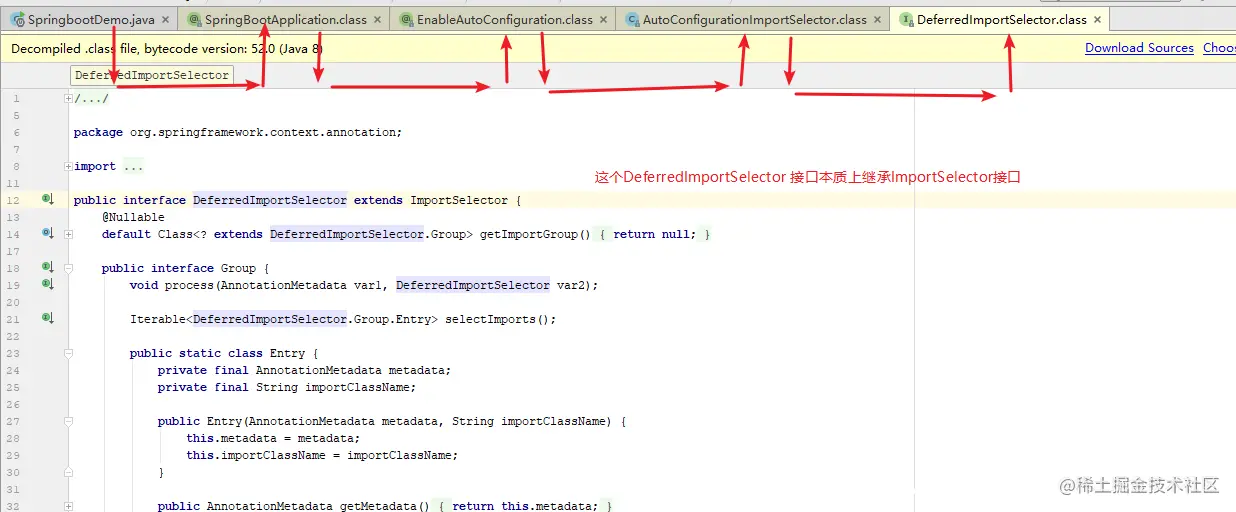Image resolution: width=1236 pixels, height=512 pixels.
Task: Close the SpringBootApplication.class tab
Action: 377,20
